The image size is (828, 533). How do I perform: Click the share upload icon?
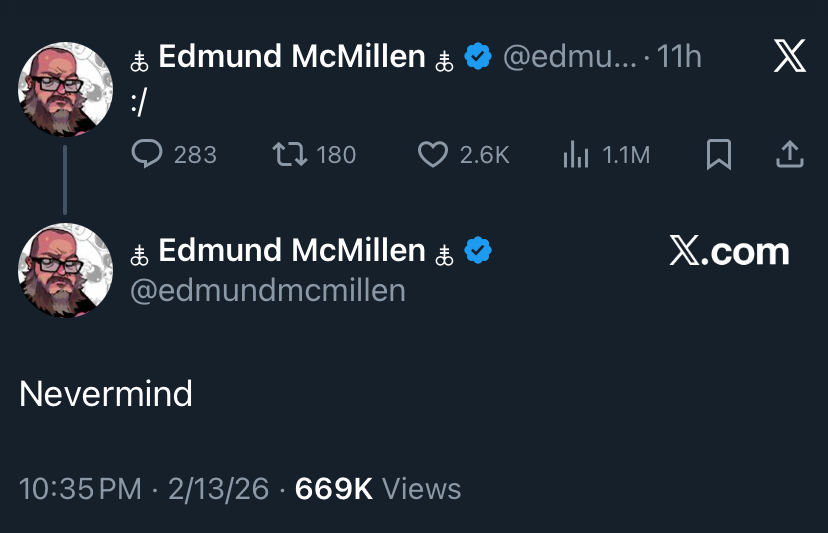click(789, 154)
